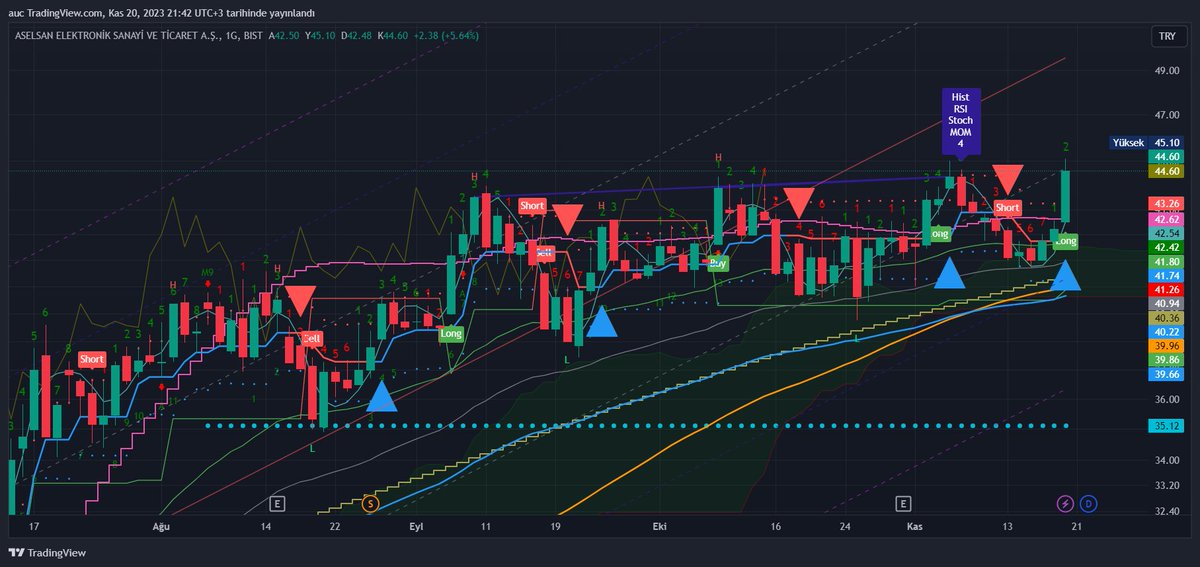The width and height of the screenshot is (1200, 567).
Task: Open earnings E marker above date 14
Action: pos(277,503)
